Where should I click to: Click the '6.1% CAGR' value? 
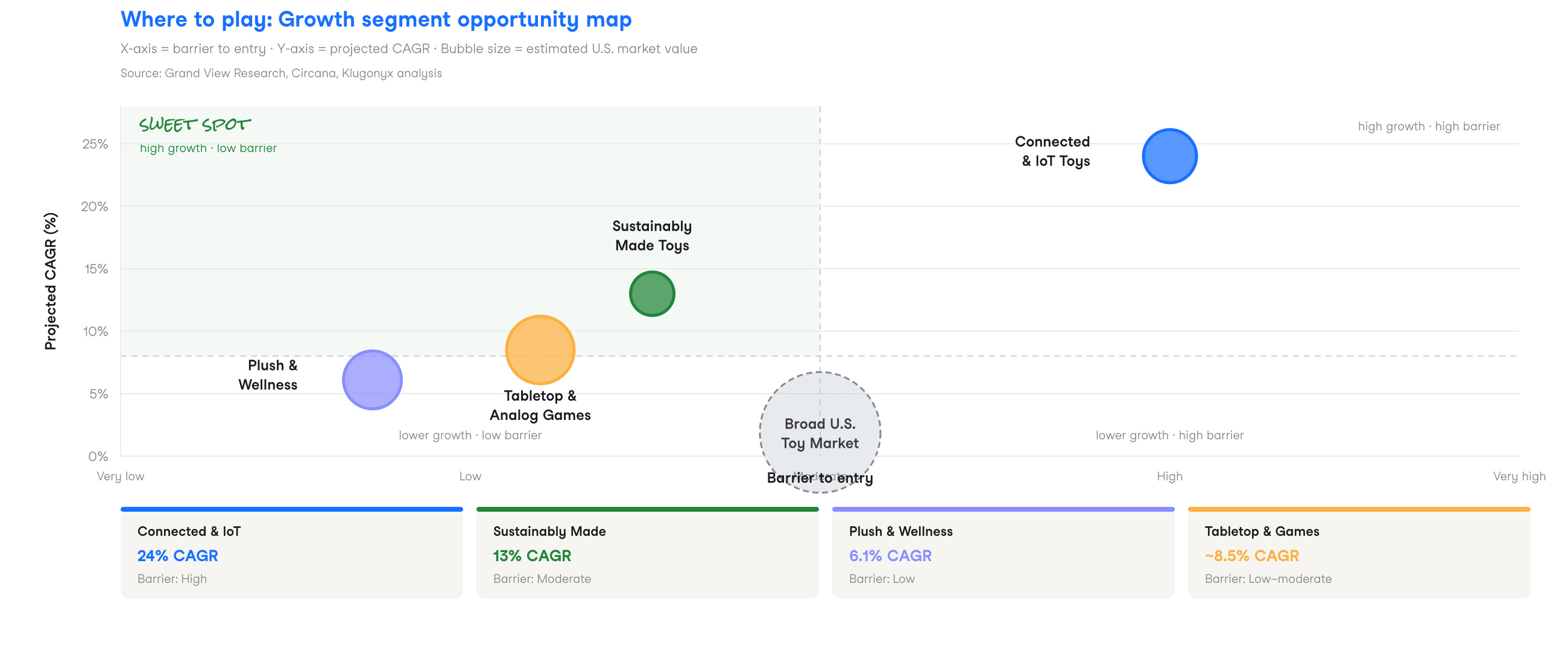[x=890, y=556]
